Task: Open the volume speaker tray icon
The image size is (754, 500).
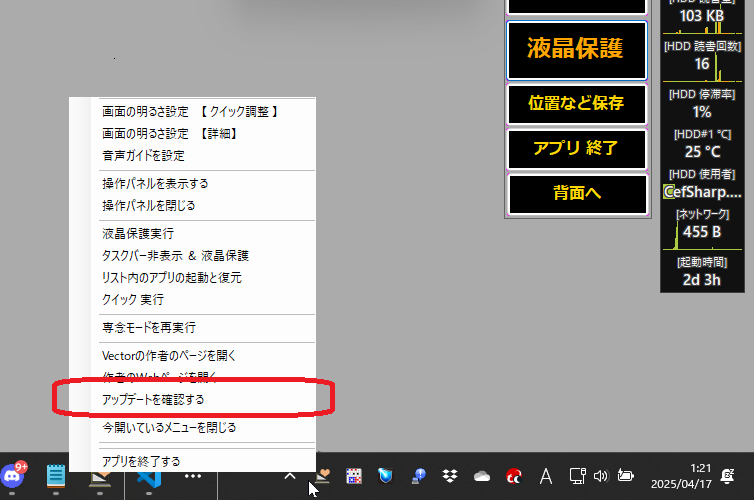Action: [x=601, y=476]
